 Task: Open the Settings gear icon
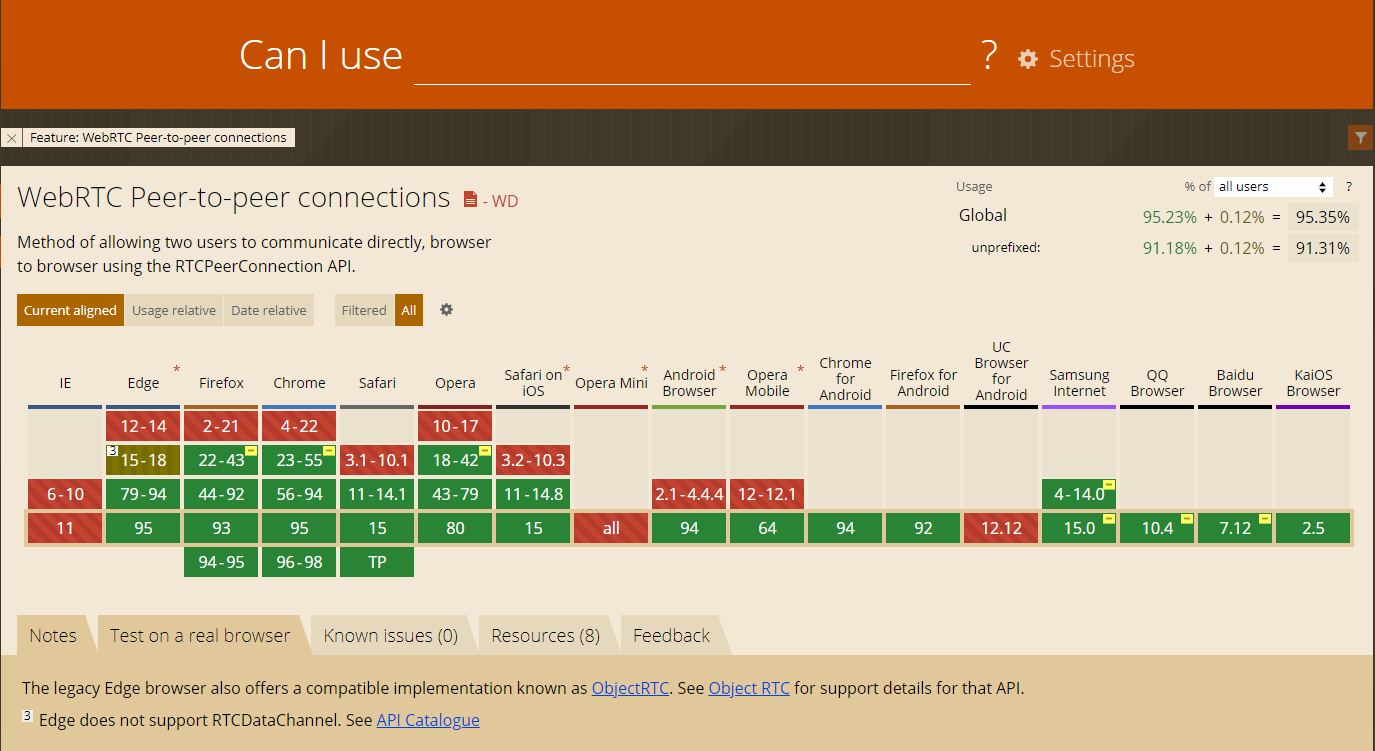(x=1028, y=59)
